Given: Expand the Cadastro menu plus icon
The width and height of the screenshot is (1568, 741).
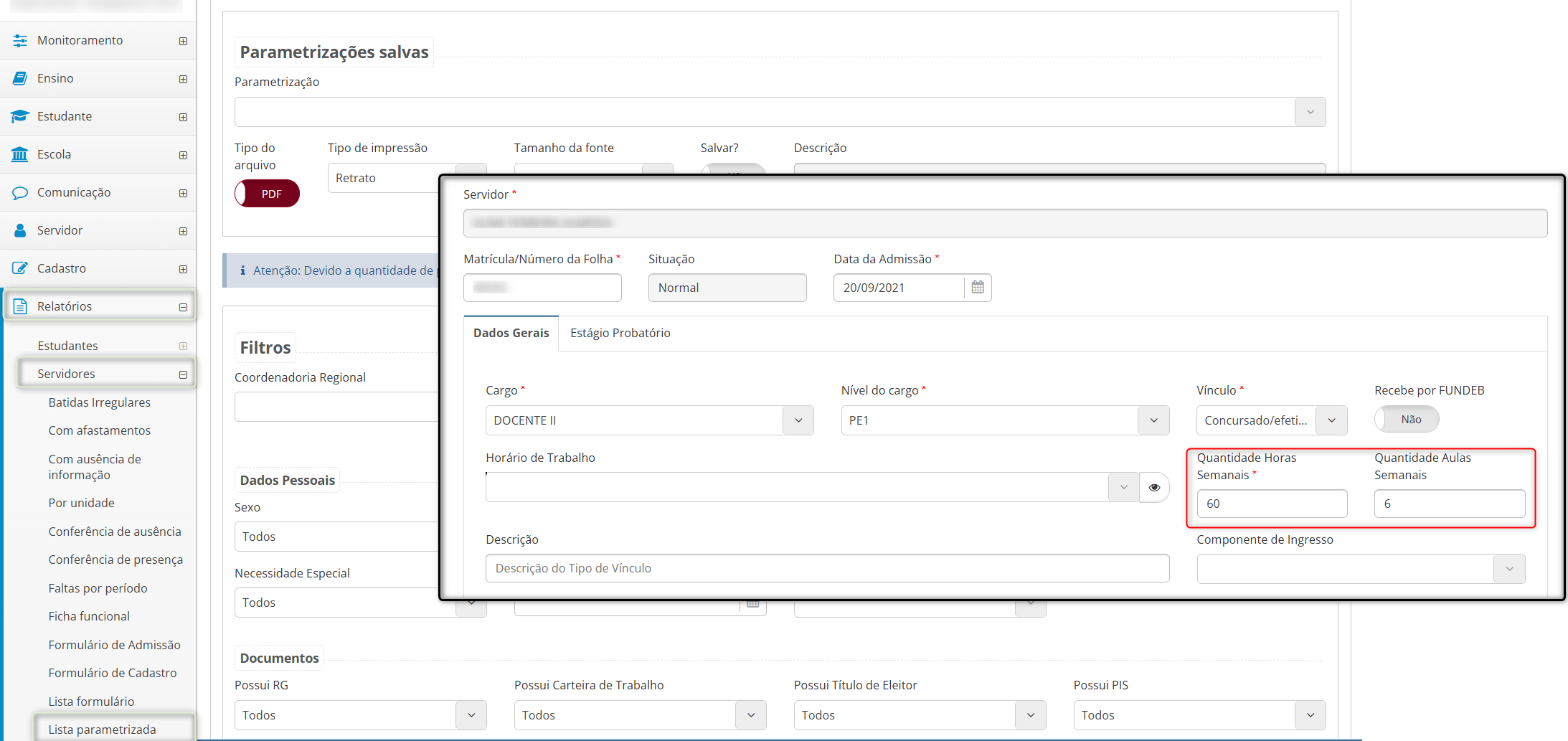Looking at the screenshot, I should [183, 269].
